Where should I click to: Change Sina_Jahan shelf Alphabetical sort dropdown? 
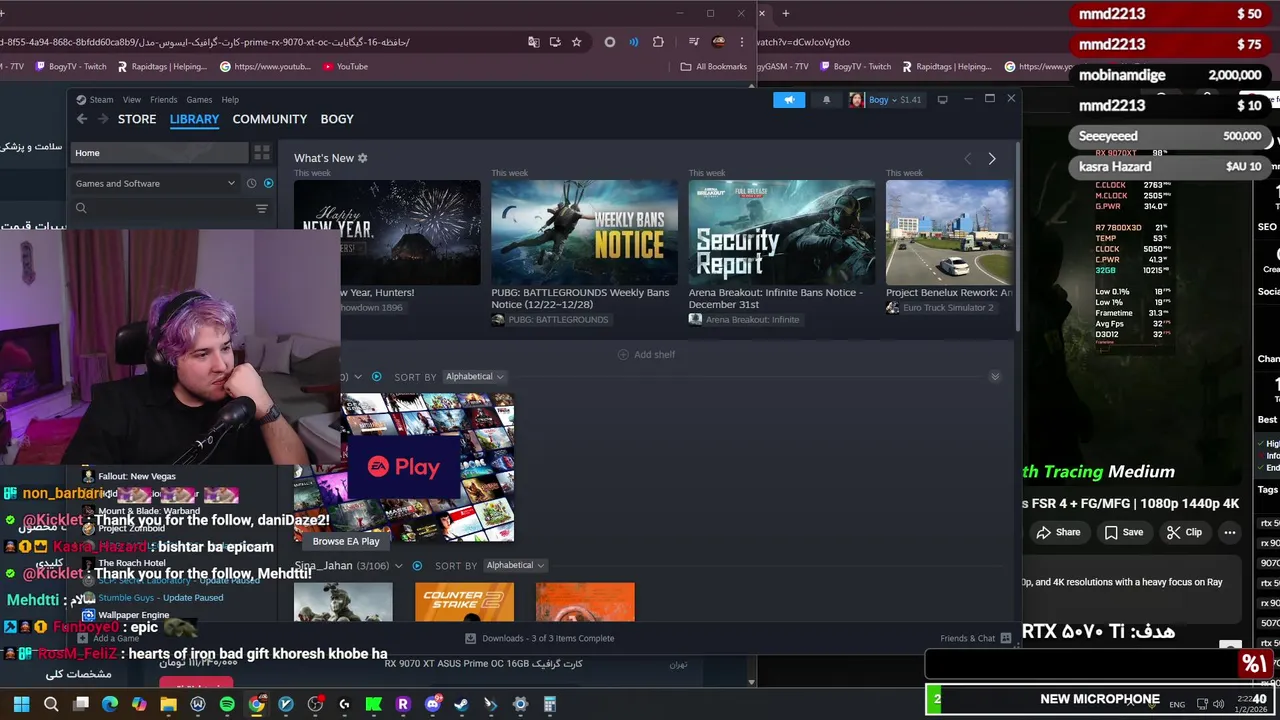click(x=515, y=566)
